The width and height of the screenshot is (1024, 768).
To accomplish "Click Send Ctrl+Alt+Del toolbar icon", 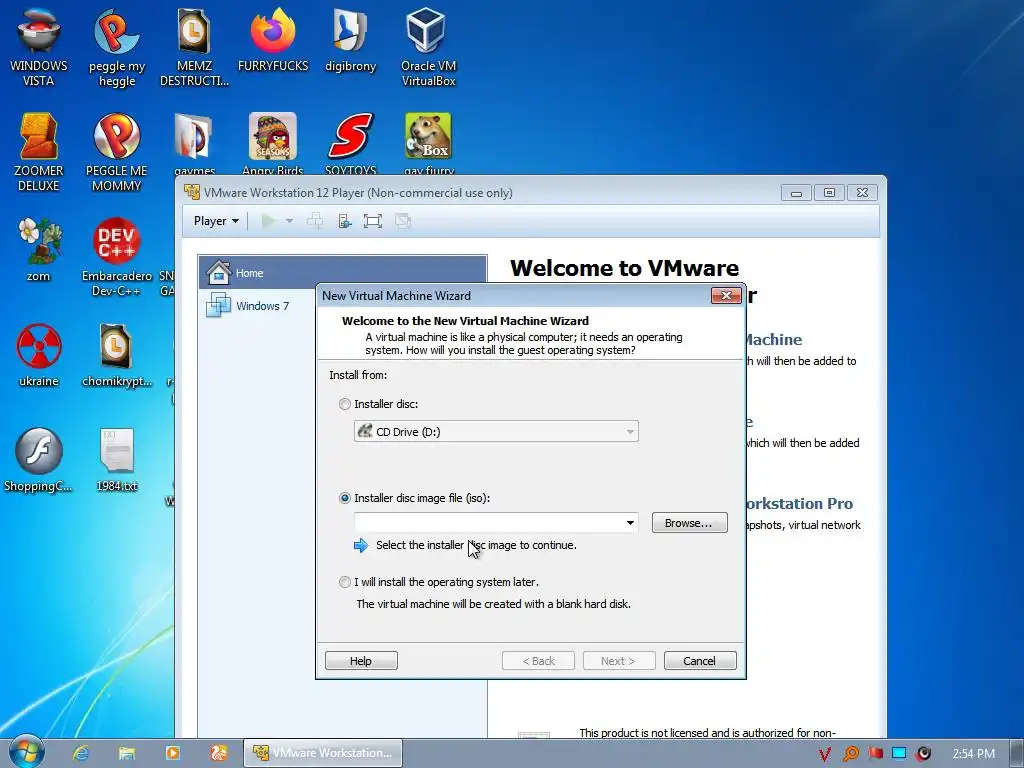I will tap(315, 221).
